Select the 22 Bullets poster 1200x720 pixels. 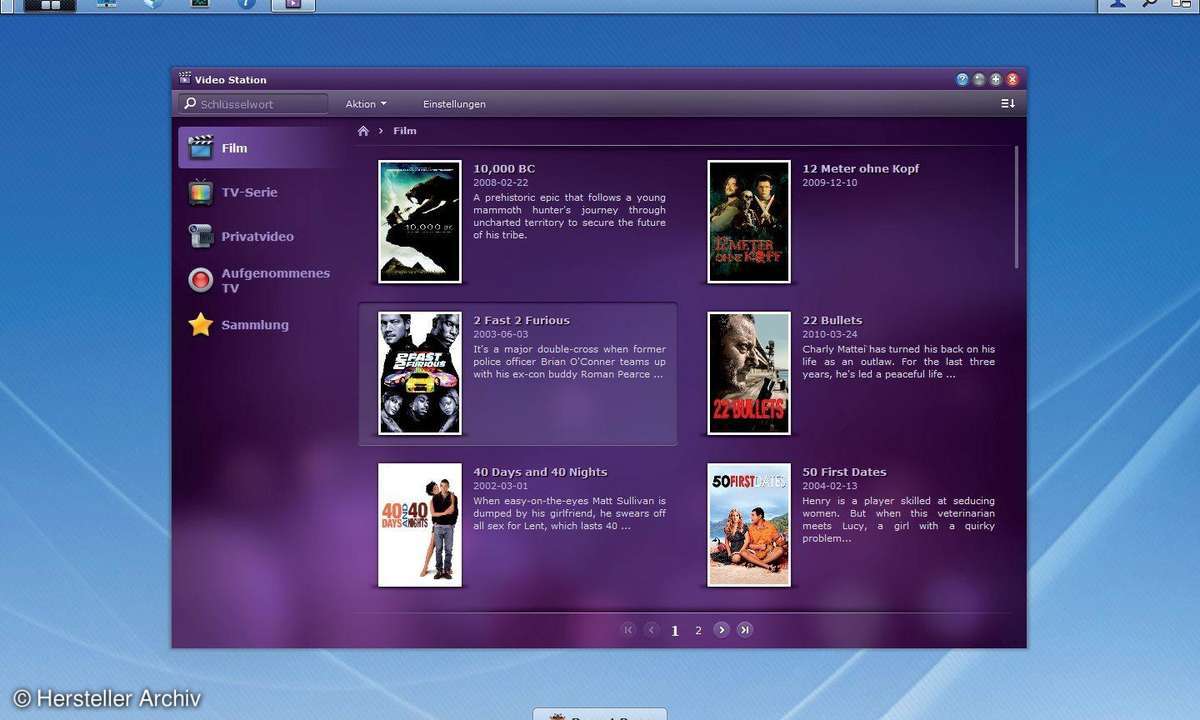[749, 374]
